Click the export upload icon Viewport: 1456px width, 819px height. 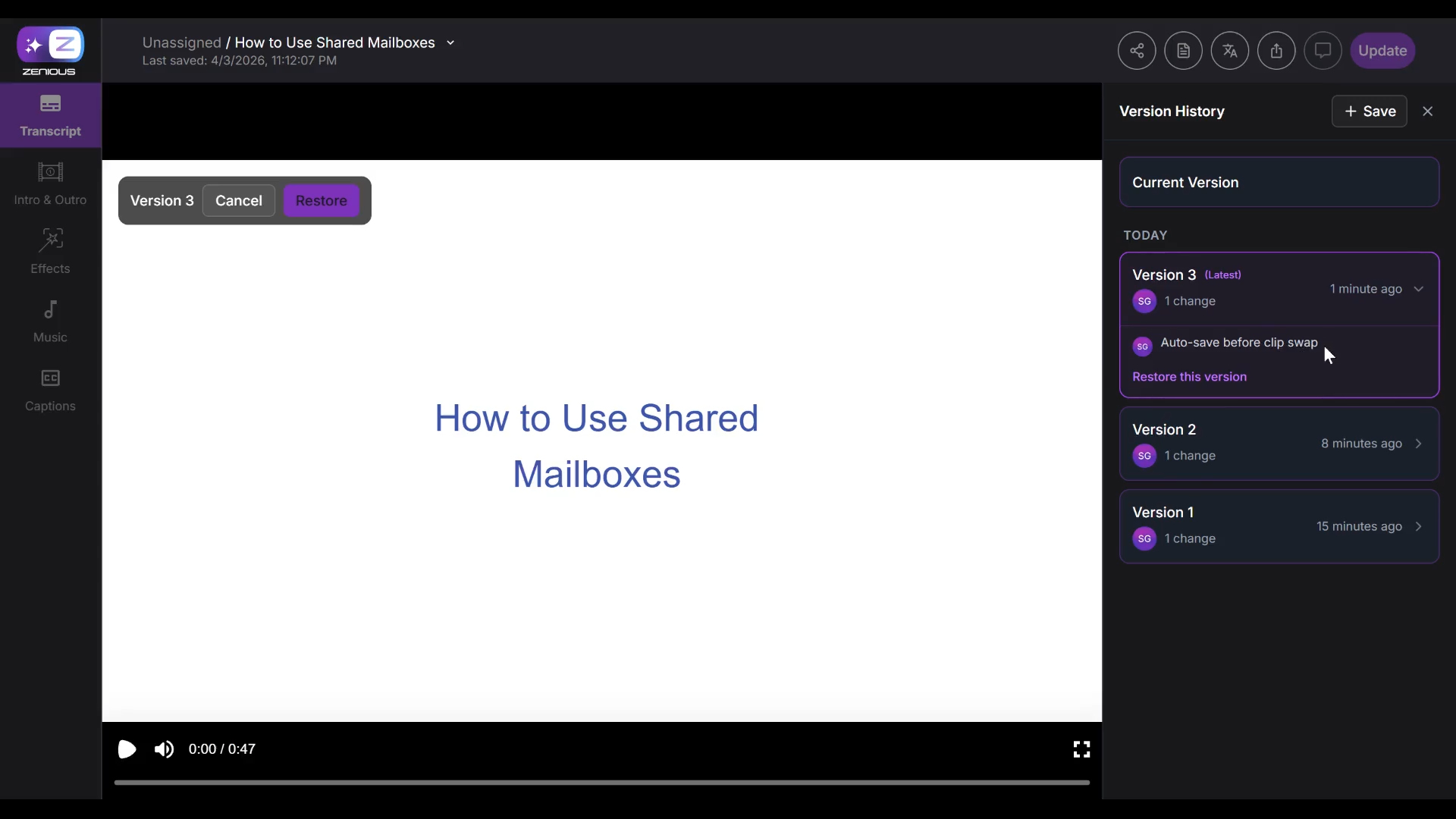click(1276, 51)
